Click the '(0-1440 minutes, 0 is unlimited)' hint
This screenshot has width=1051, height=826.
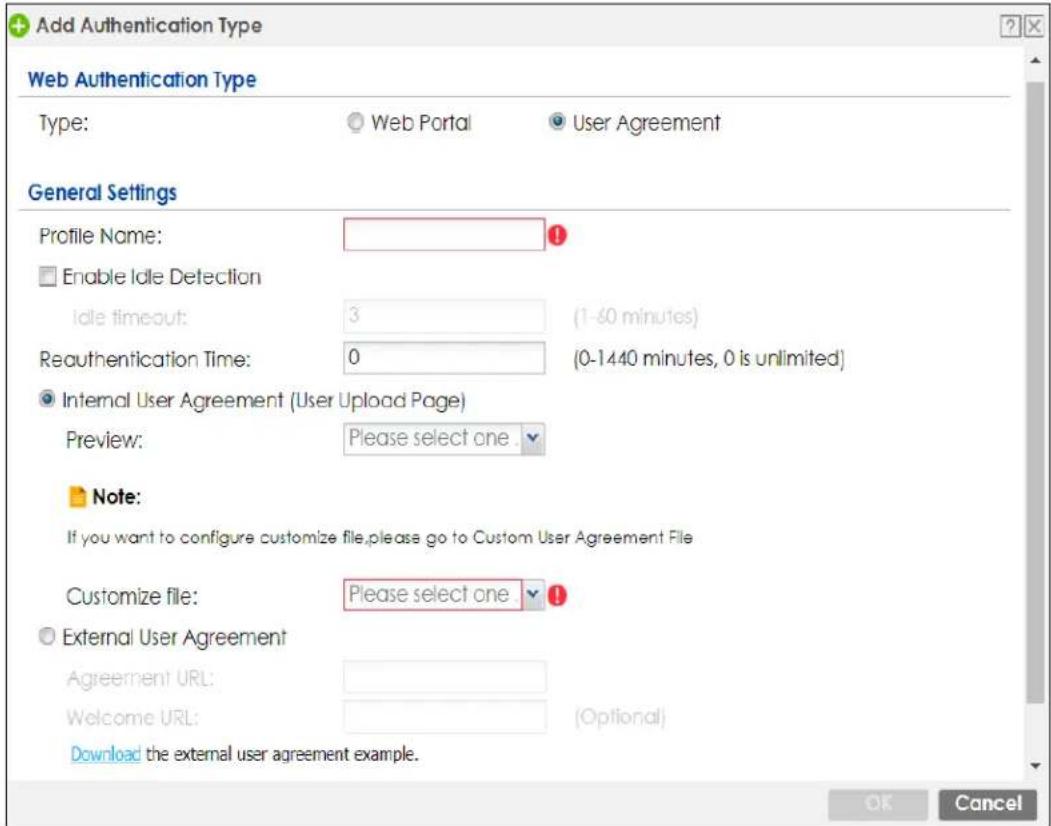click(x=708, y=358)
